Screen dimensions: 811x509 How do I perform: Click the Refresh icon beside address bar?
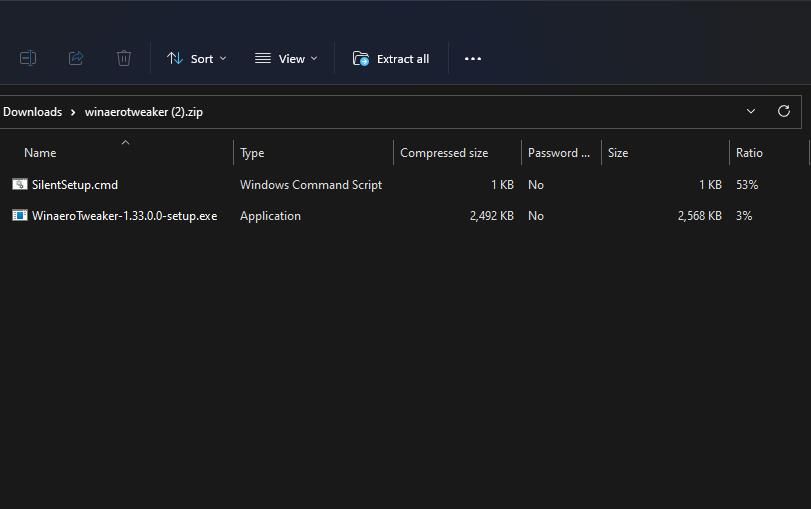783,111
